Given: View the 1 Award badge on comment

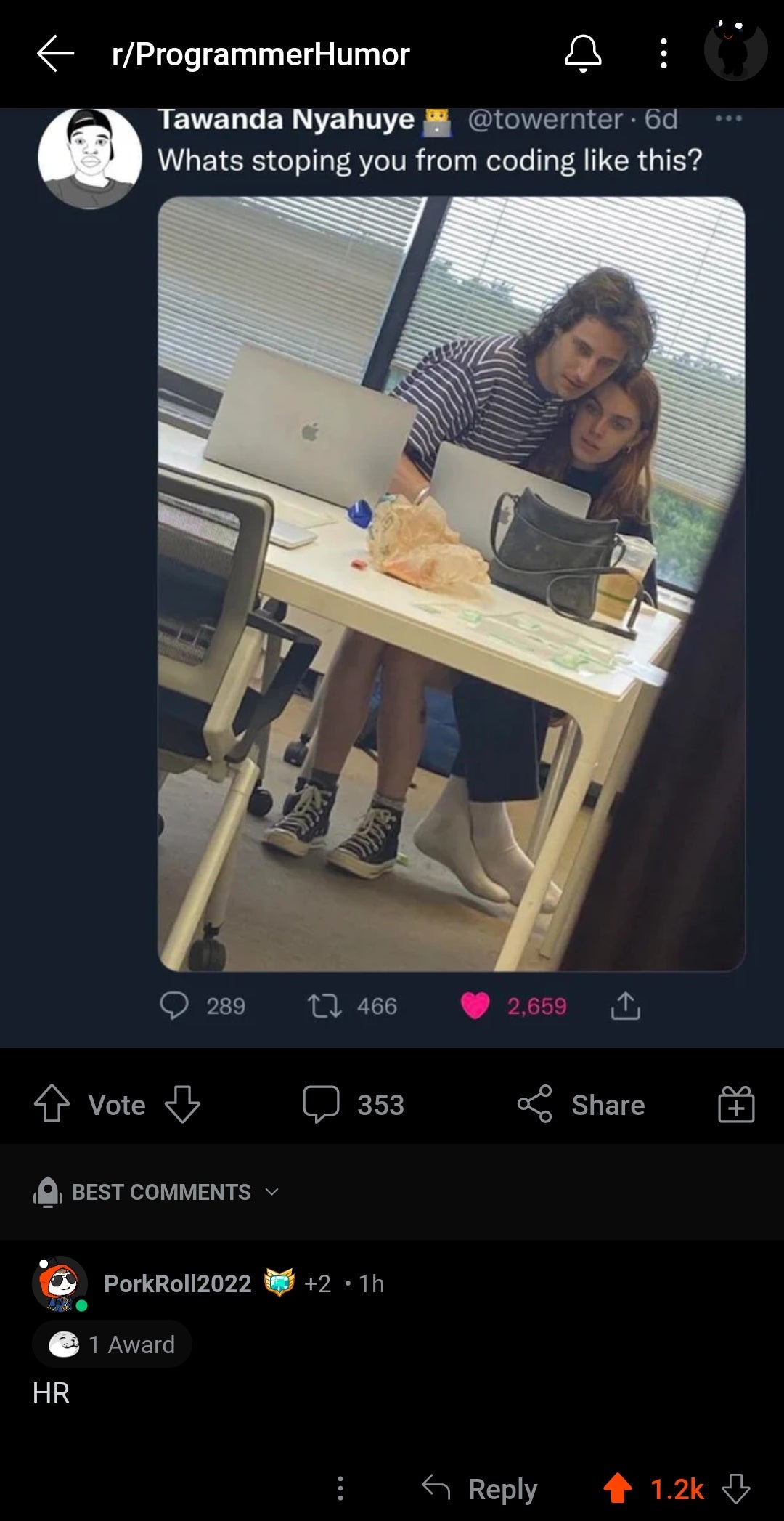Looking at the screenshot, I should pos(113,1344).
